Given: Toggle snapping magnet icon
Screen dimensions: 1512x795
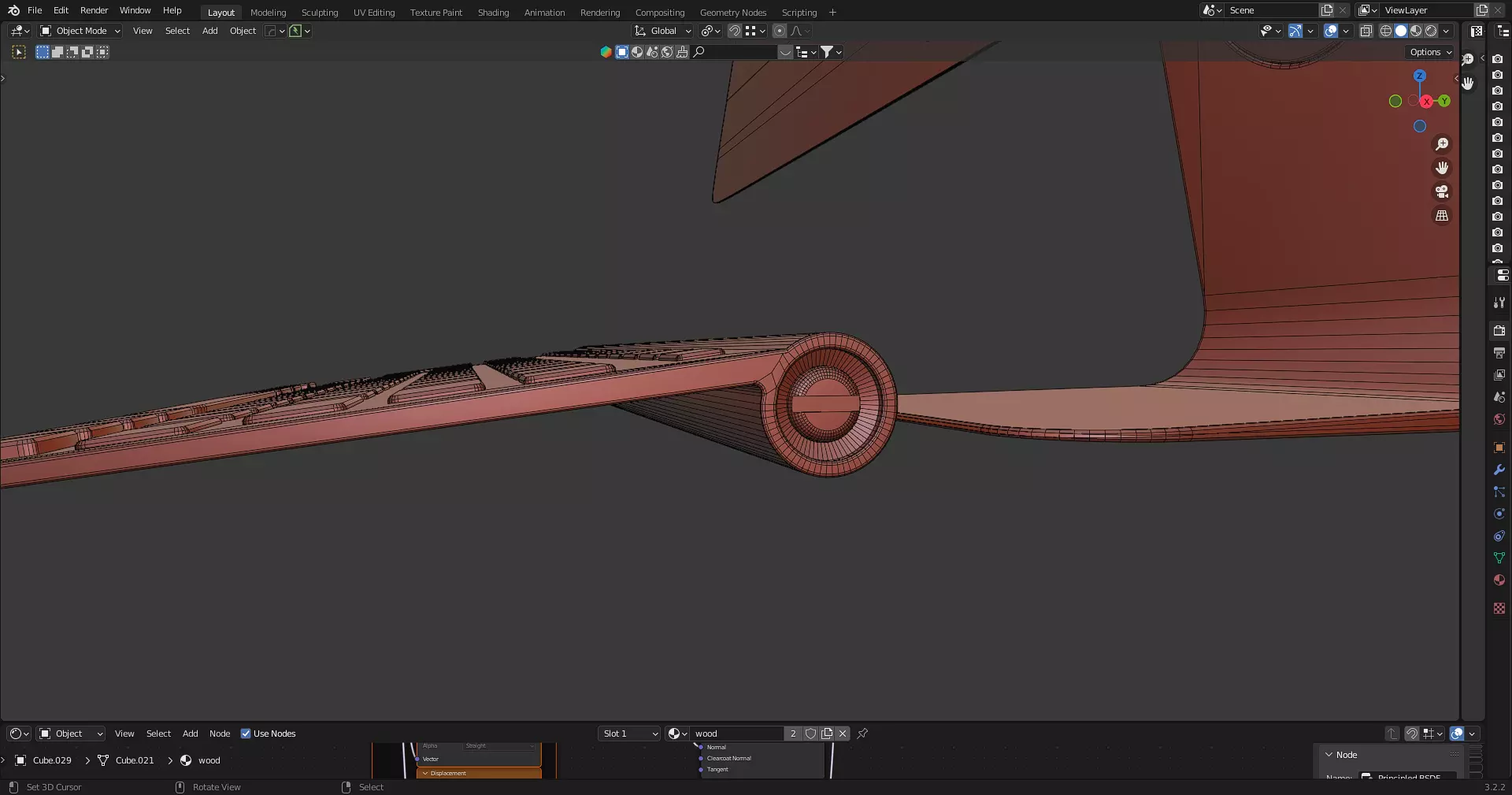Looking at the screenshot, I should 734,31.
